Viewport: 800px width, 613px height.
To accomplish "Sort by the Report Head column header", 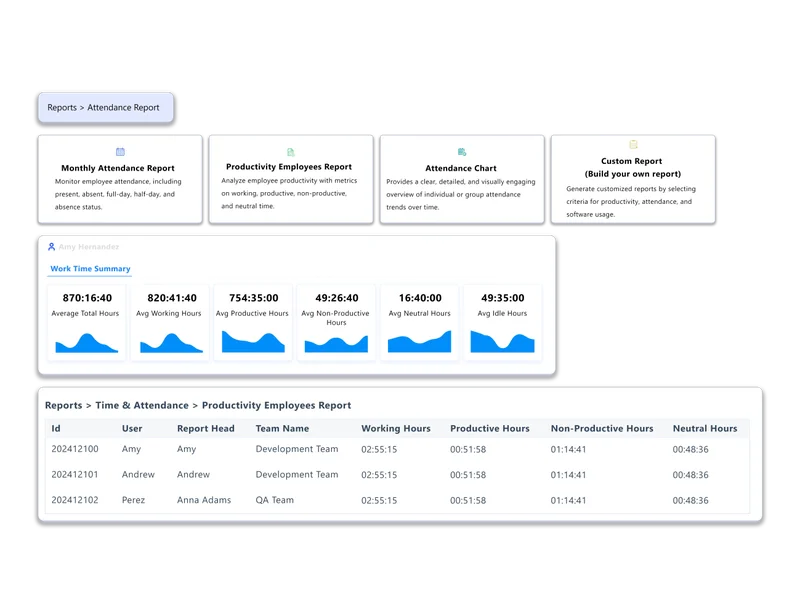I will coord(206,428).
